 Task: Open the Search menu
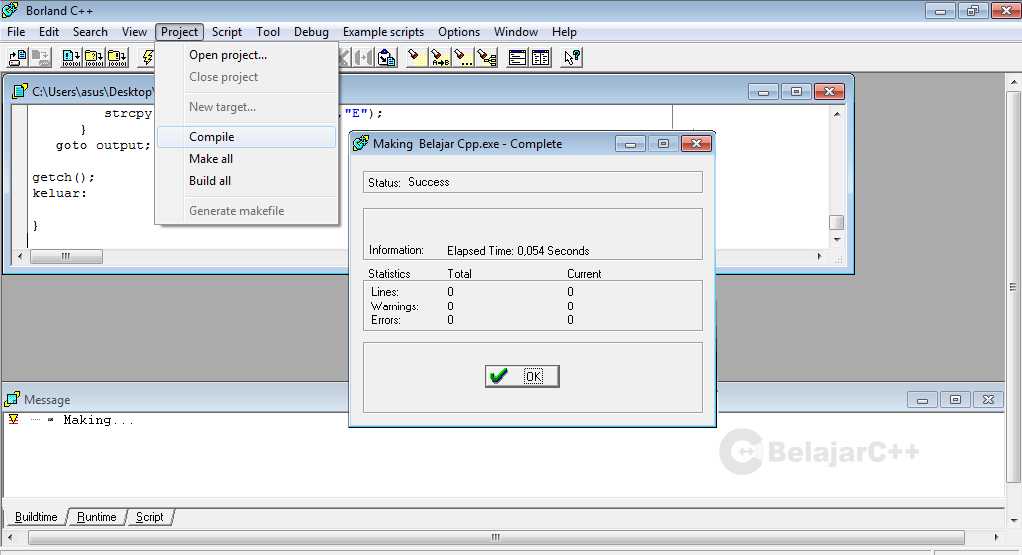click(x=90, y=32)
